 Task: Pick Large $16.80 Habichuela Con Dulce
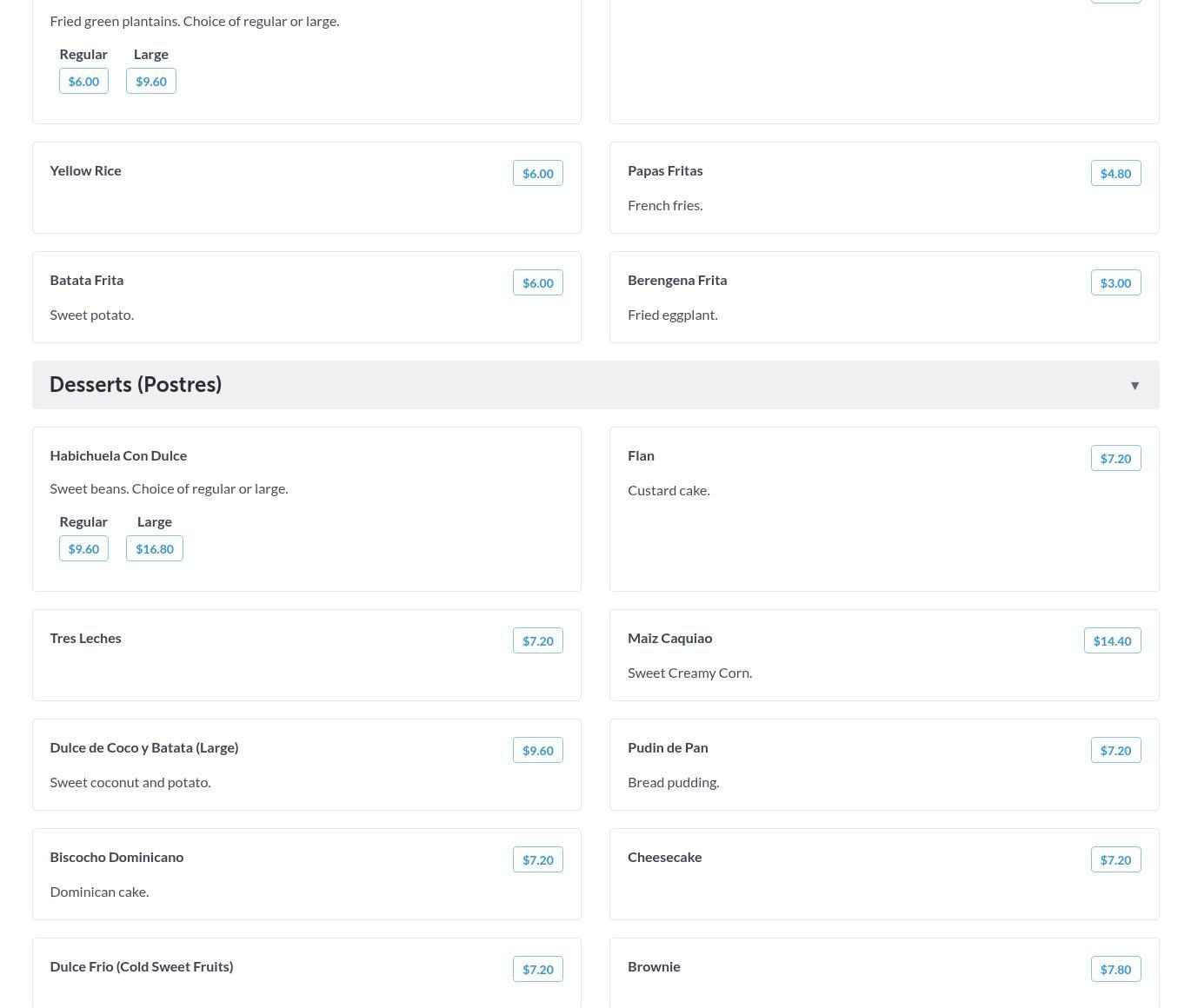point(154,548)
